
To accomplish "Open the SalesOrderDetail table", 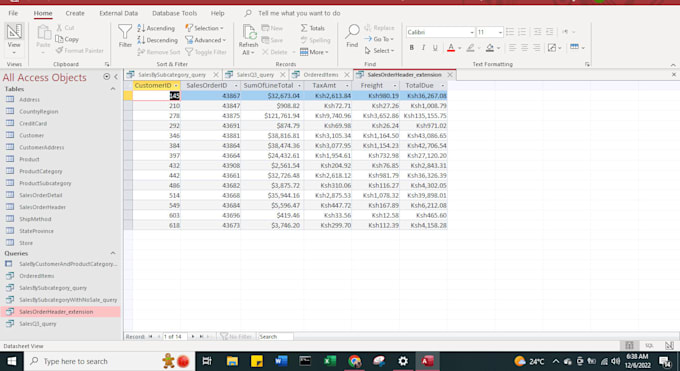I will pos(41,195).
